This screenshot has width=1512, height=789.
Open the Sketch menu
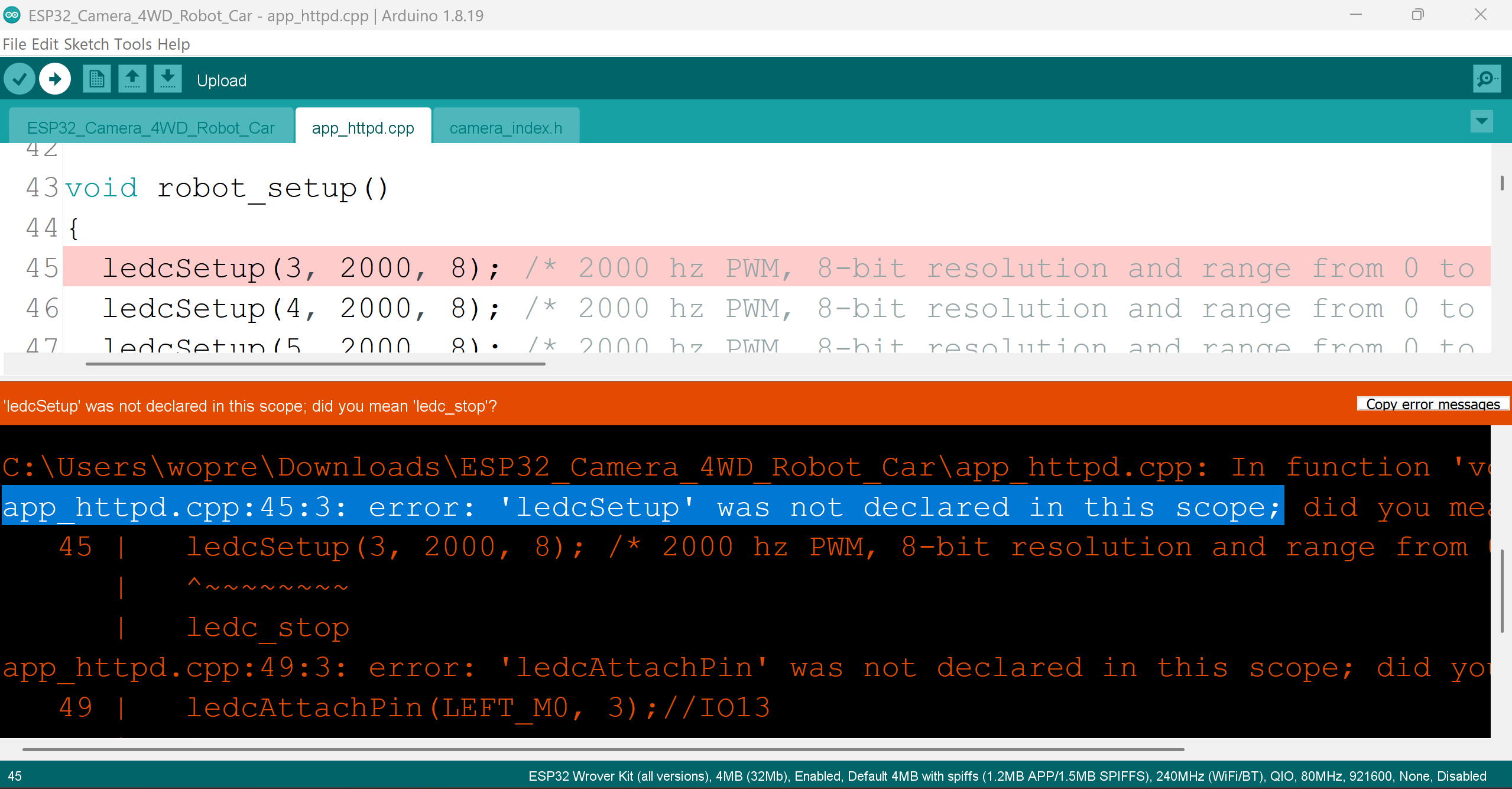tap(86, 44)
